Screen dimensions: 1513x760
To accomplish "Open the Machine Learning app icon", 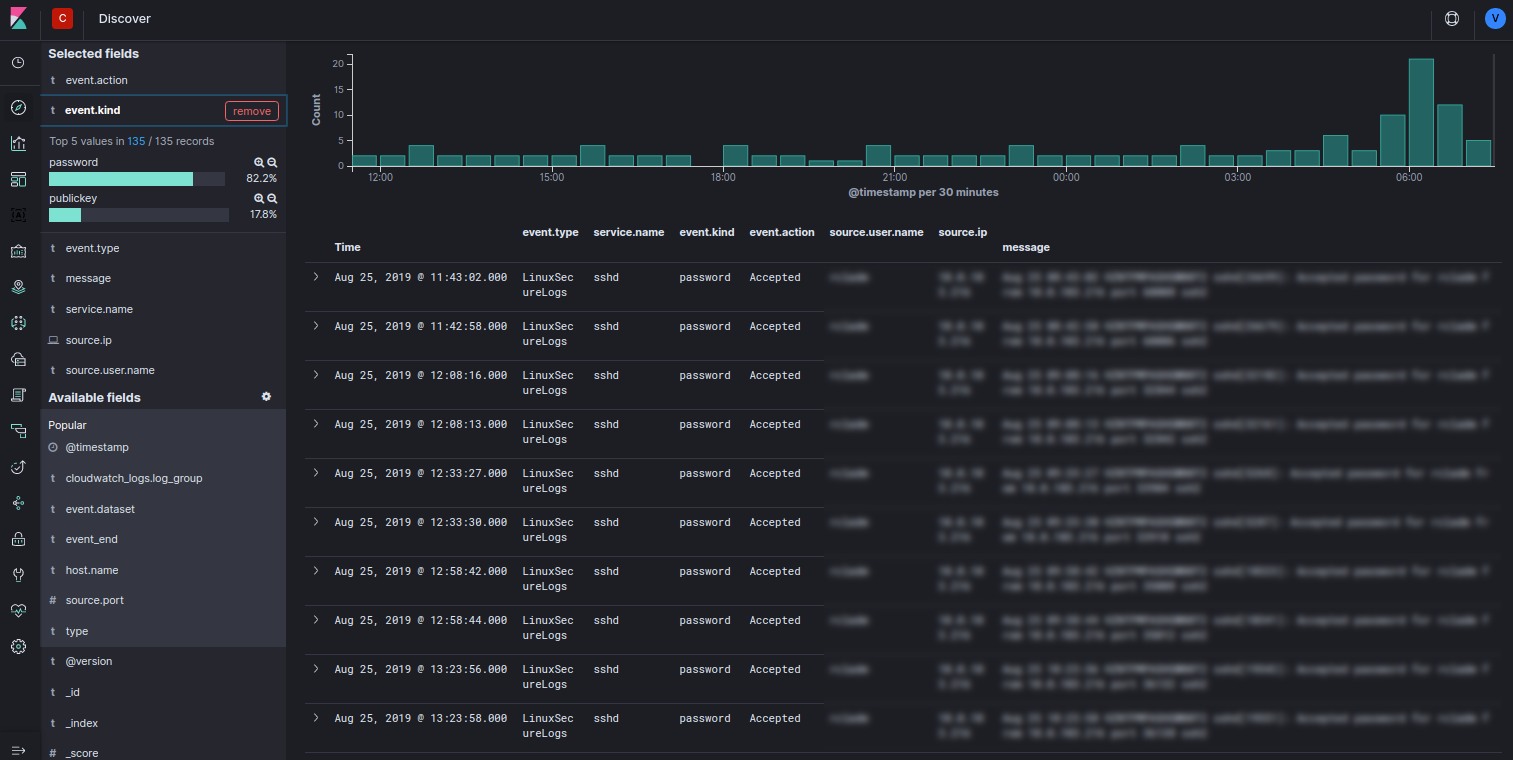I will tap(18, 323).
